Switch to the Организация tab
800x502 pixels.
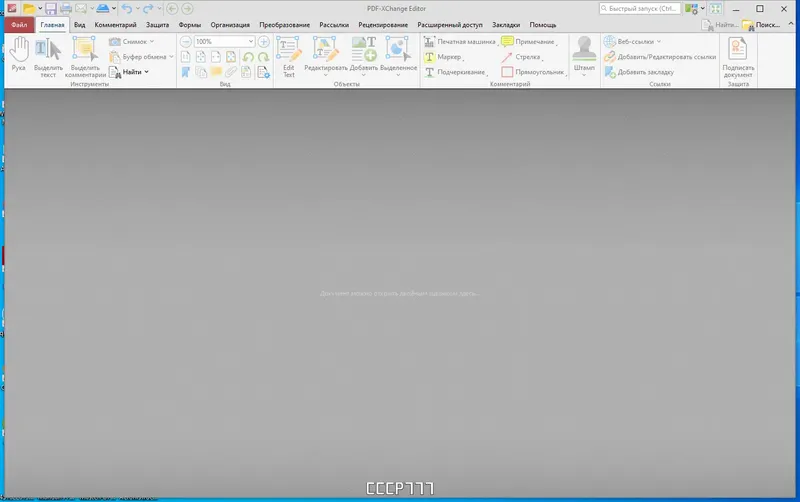(x=230, y=24)
